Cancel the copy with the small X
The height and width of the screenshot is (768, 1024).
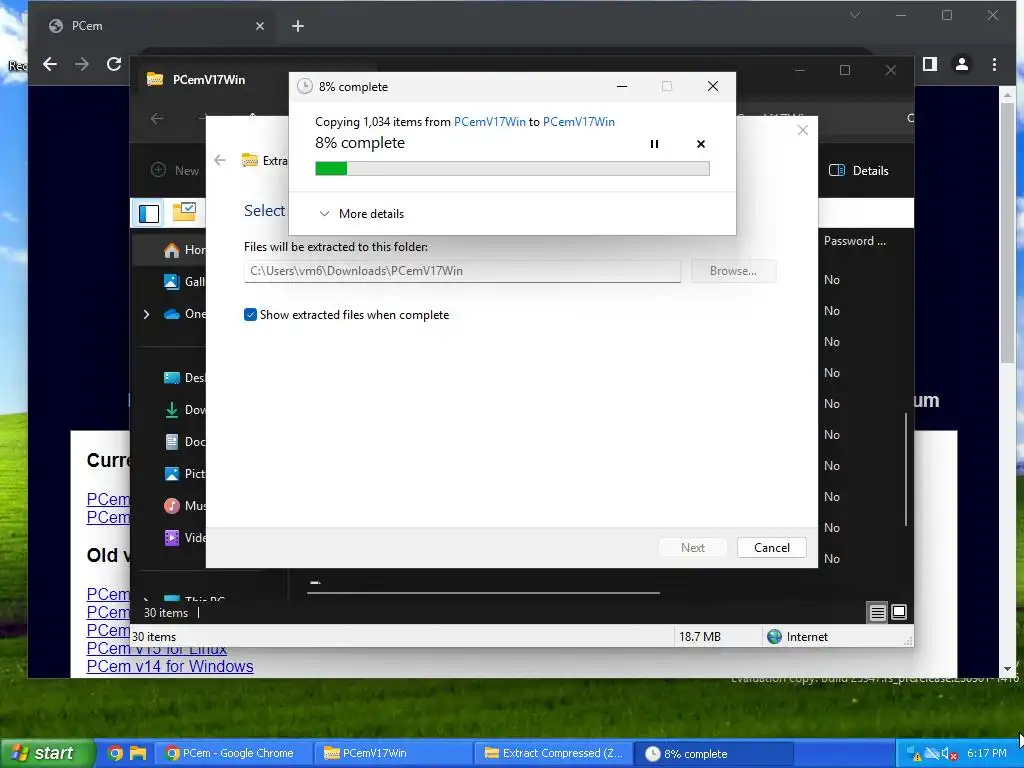701,144
